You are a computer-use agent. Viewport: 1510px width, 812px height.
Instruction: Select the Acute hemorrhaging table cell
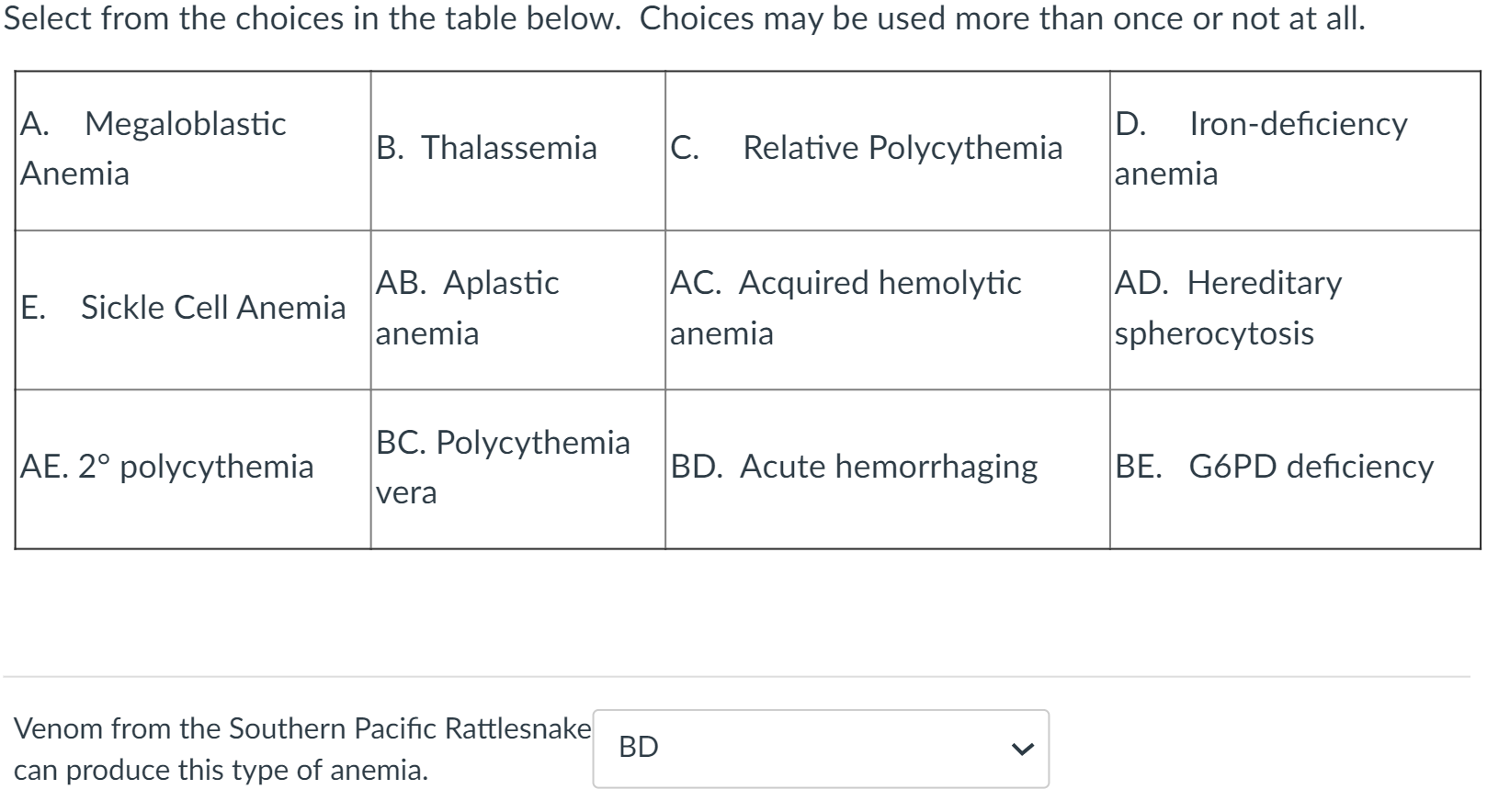[887, 468]
